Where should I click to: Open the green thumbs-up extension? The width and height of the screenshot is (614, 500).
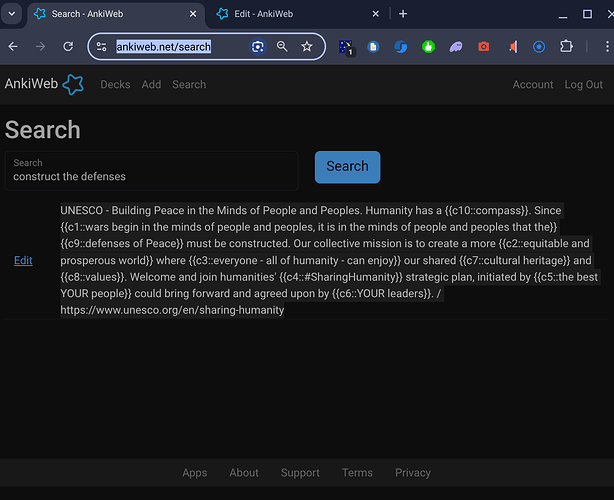click(428, 47)
